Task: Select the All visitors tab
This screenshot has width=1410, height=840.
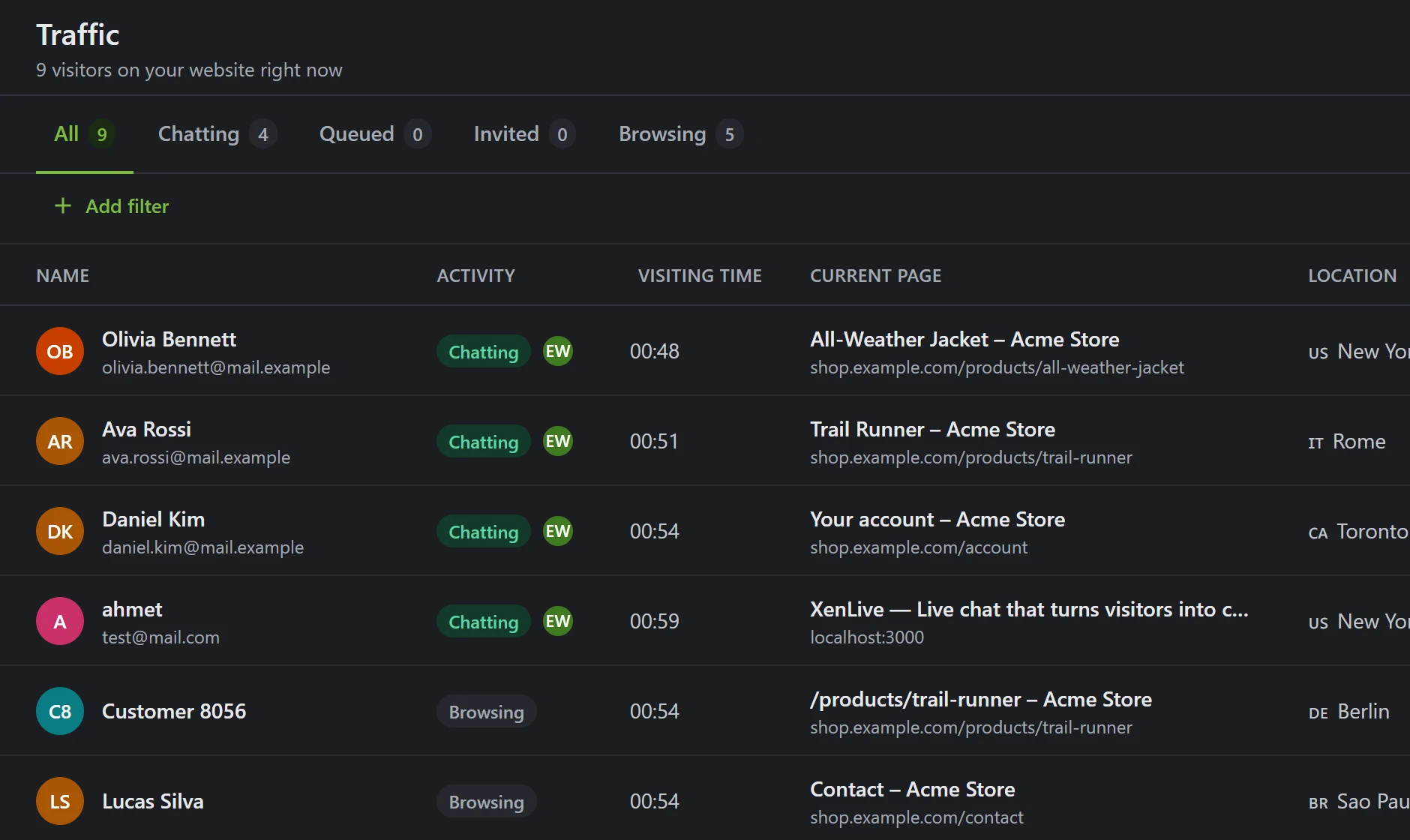Action: (85, 134)
